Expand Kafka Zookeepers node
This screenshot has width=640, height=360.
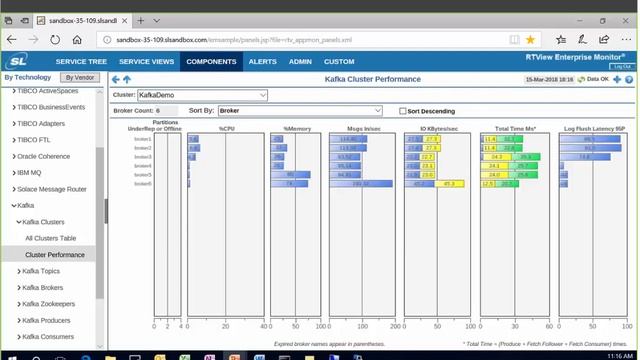click(x=19, y=304)
